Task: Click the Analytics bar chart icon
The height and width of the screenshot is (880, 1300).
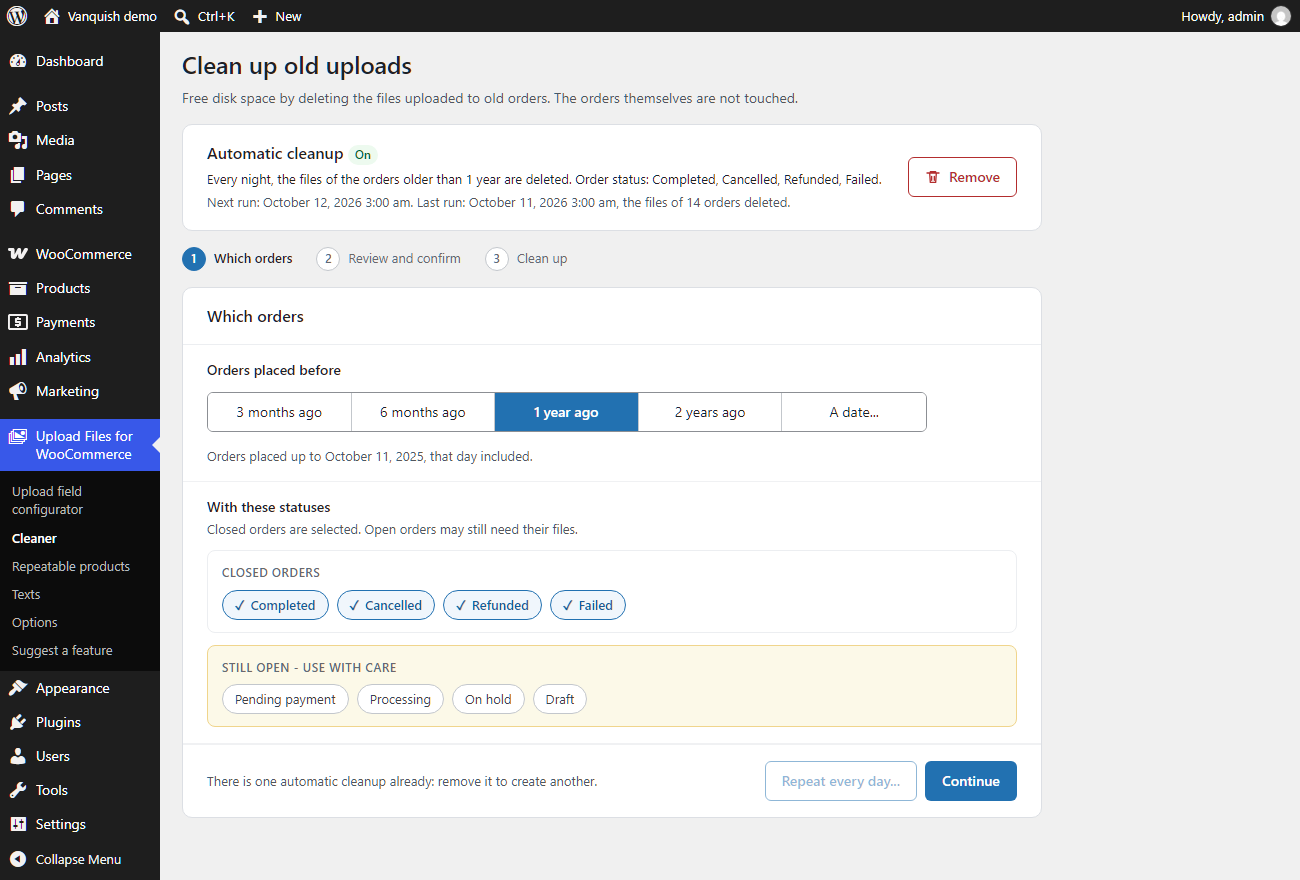Action: 18,357
